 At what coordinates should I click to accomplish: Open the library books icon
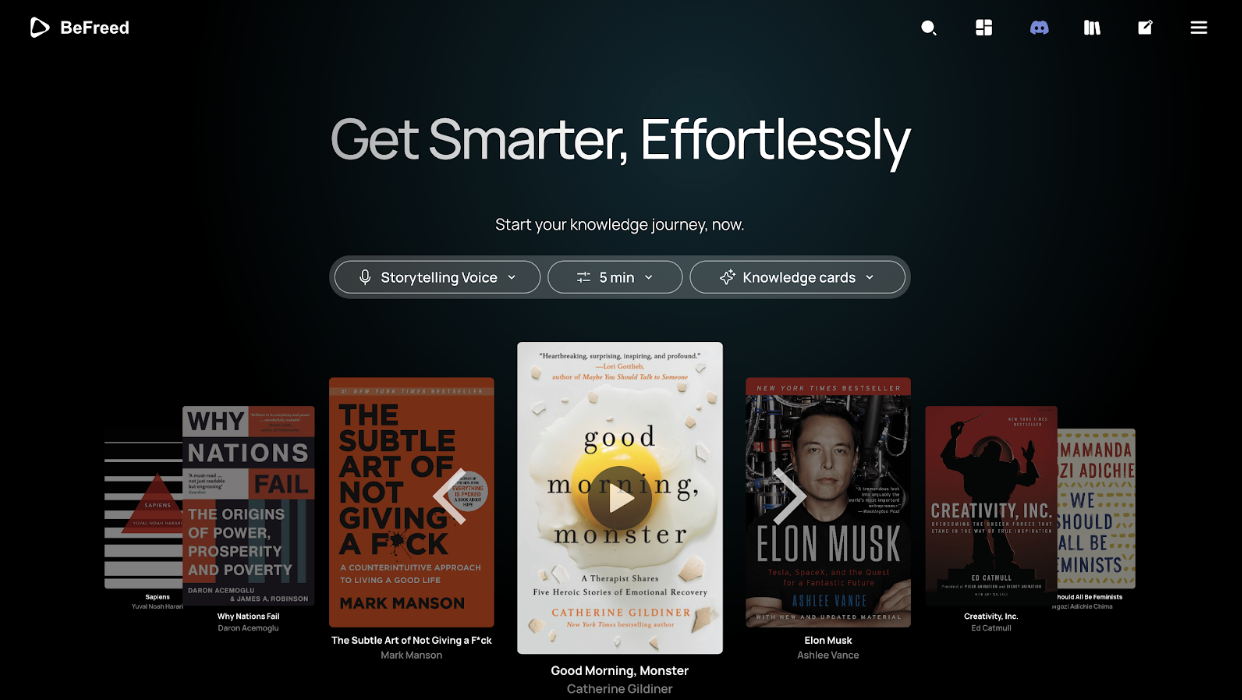click(x=1092, y=28)
